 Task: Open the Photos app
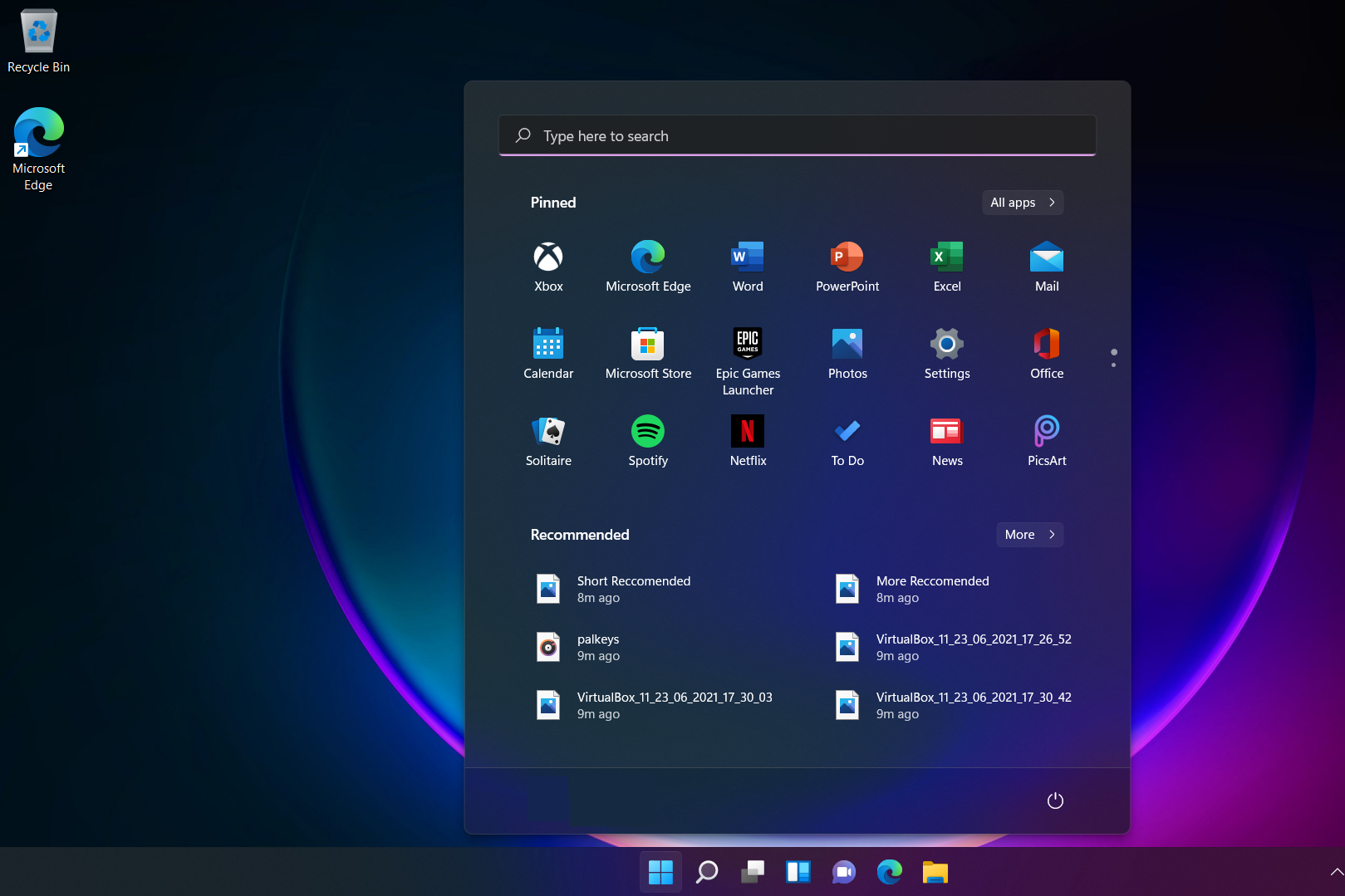(847, 355)
